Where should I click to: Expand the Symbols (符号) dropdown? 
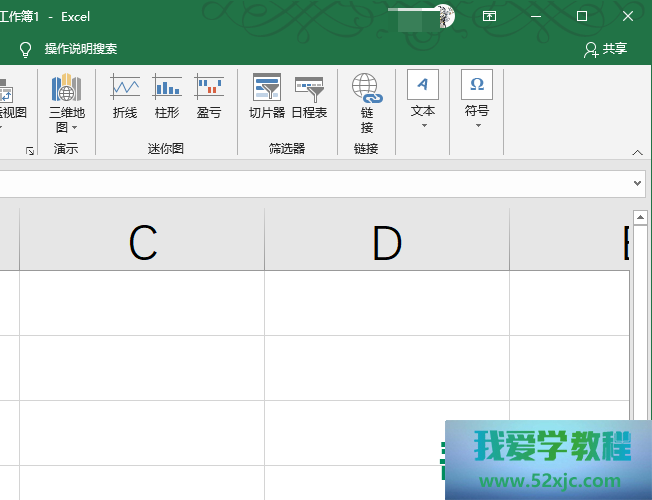477,102
